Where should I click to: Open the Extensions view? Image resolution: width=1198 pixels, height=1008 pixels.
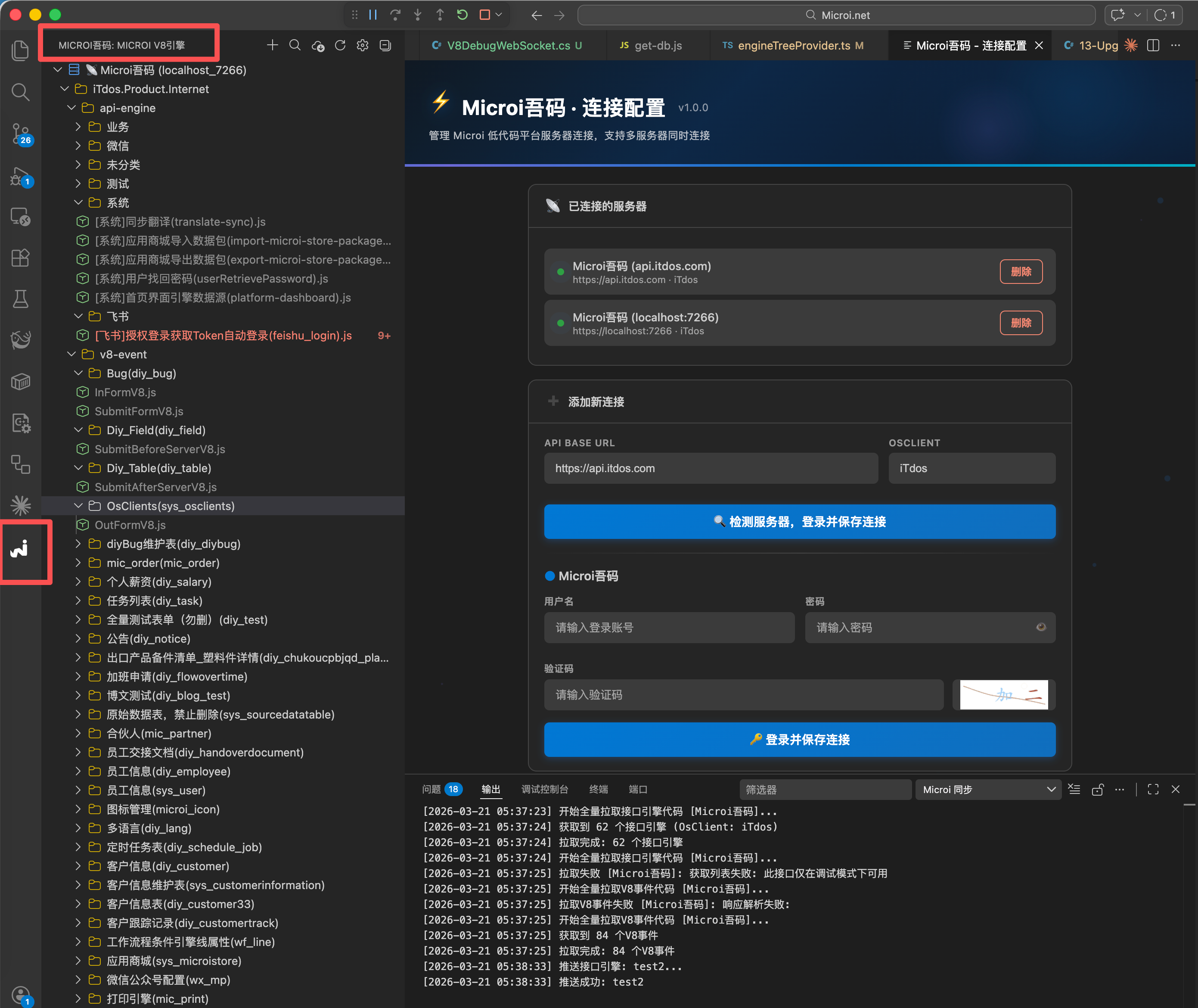click(x=21, y=258)
